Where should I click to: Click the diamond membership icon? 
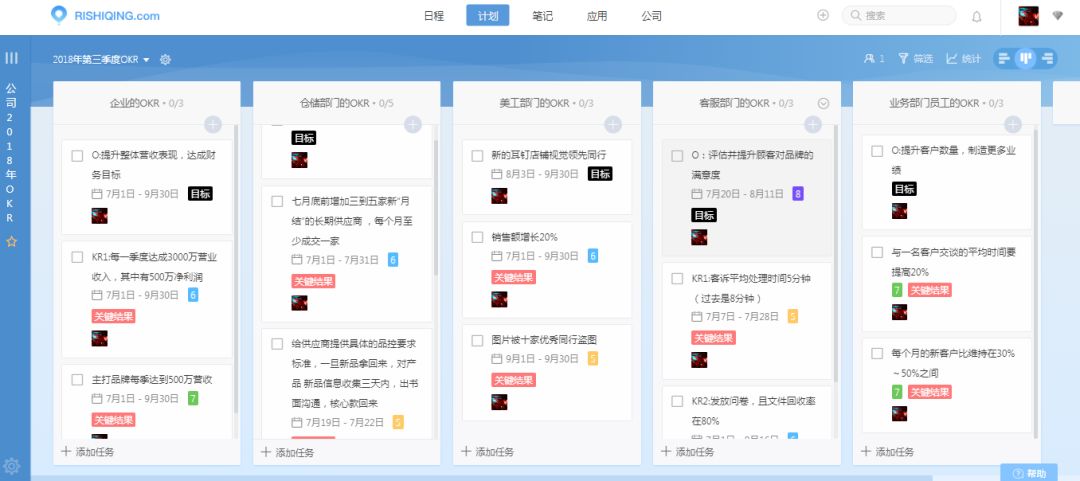[1057, 15]
